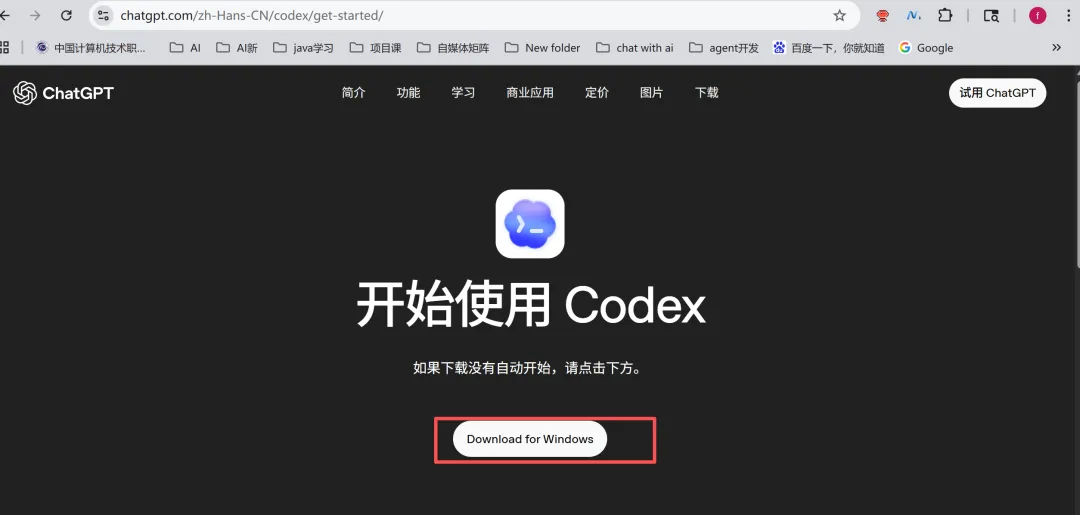
Task: Go back with the browser back arrow
Action: 5,15
